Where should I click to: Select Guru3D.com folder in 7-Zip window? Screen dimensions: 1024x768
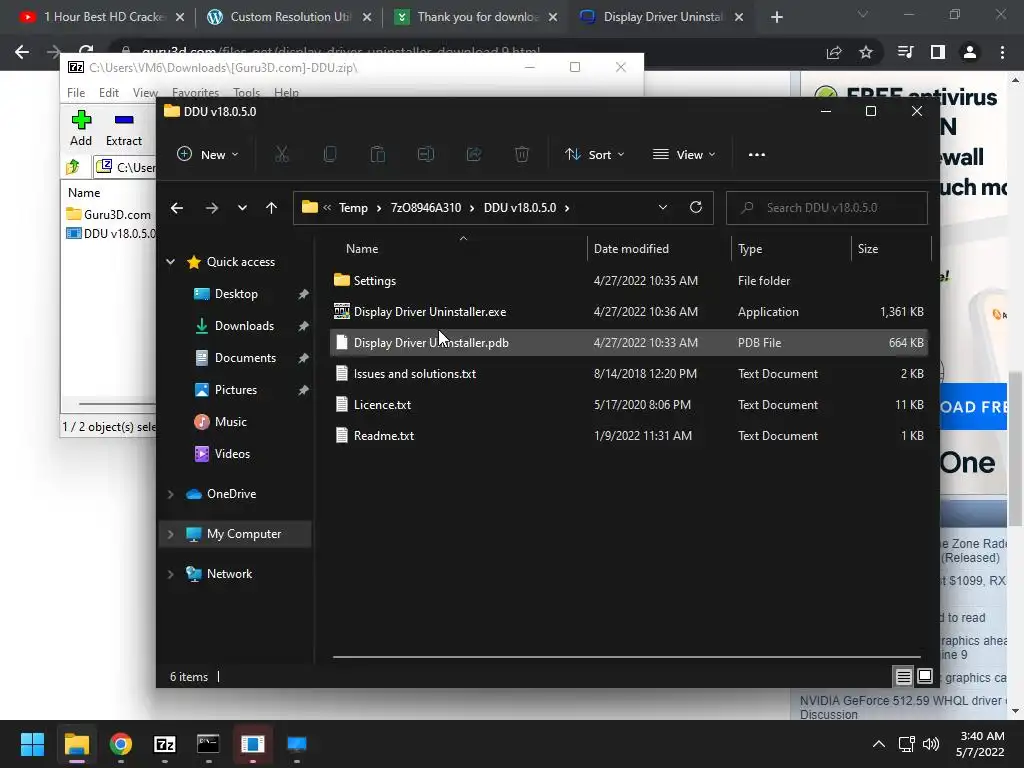(109, 214)
